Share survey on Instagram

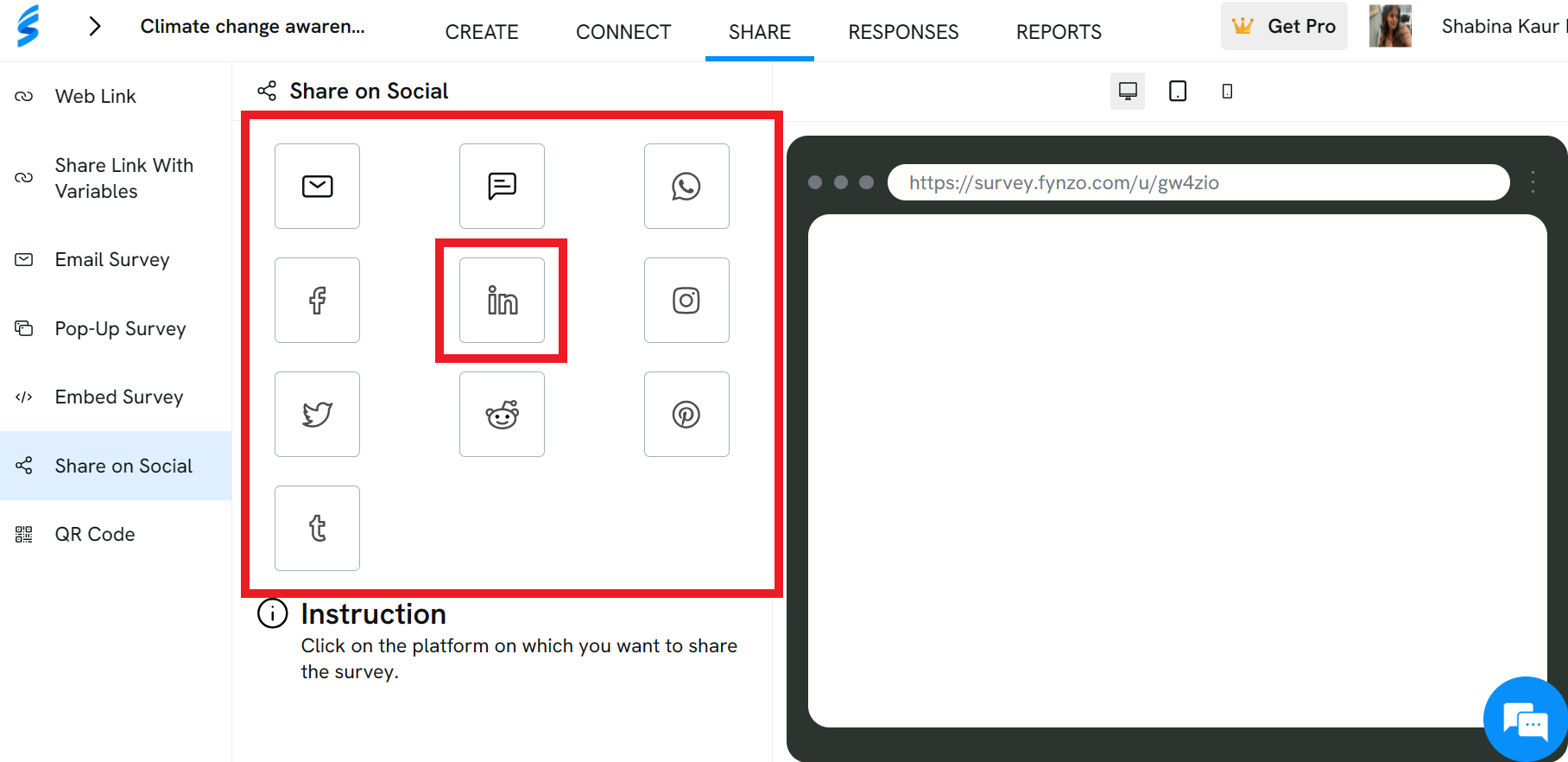(686, 300)
